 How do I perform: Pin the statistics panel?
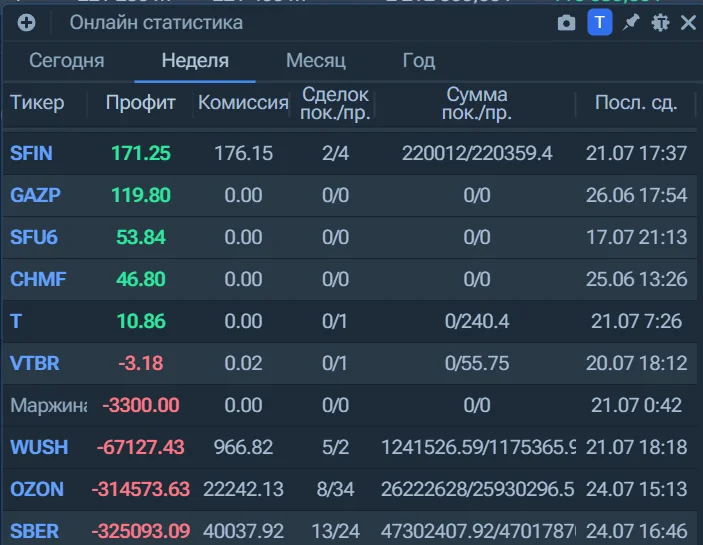pos(631,22)
